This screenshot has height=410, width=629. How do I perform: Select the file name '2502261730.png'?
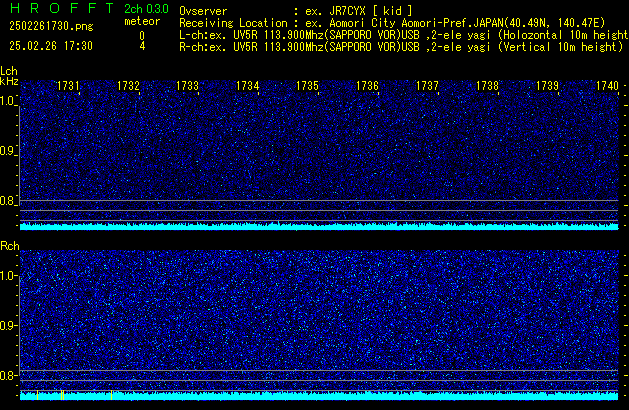point(51,26)
